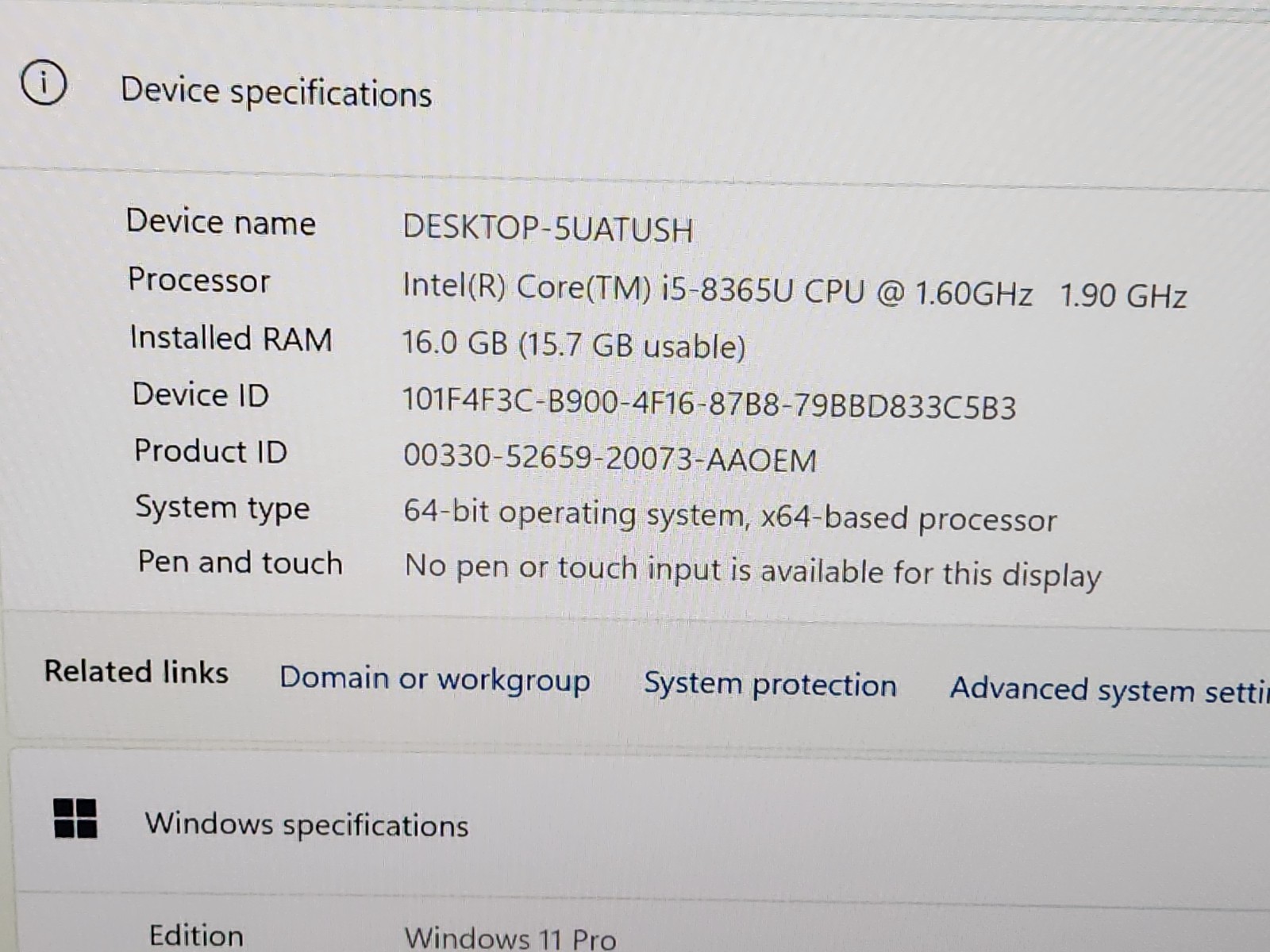Click the Processor label
Viewport: 1270px width, 952px height.
click(x=199, y=280)
